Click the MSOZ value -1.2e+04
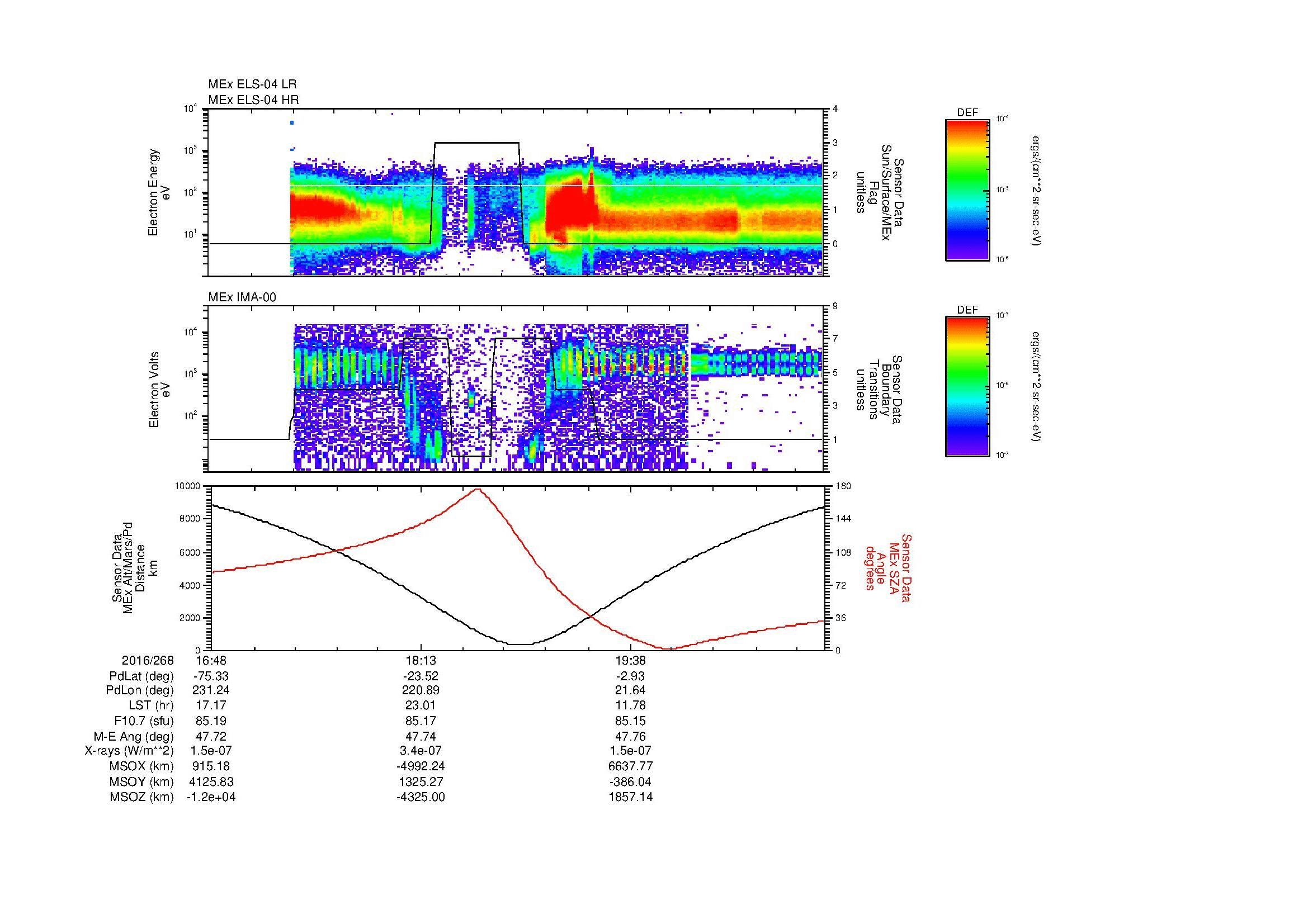Viewport: 1308px width, 924px height. pyautogui.click(x=211, y=797)
